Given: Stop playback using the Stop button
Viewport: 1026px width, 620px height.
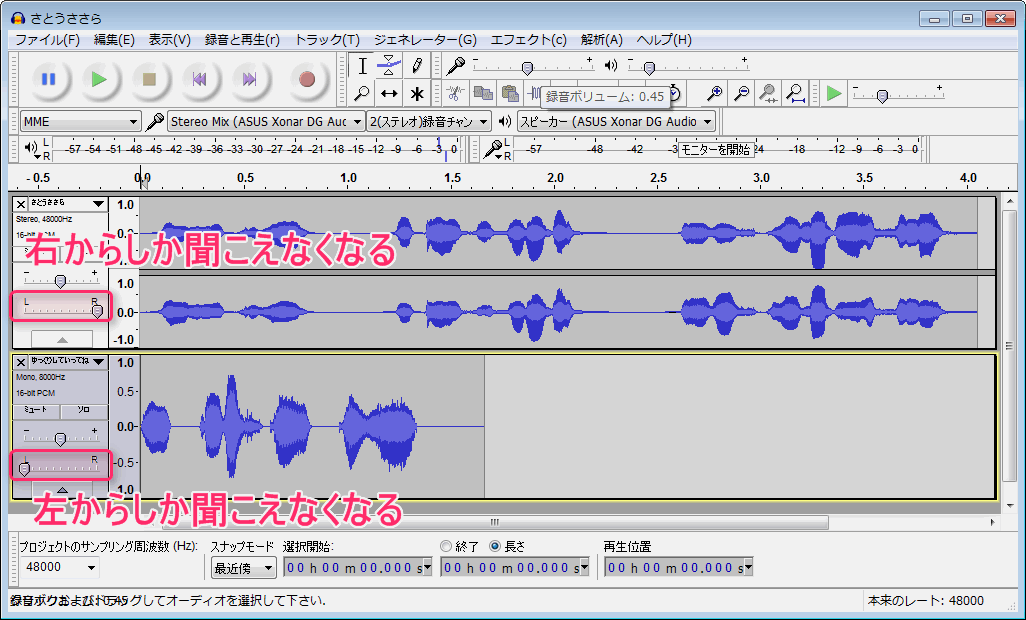Looking at the screenshot, I should click(149, 79).
